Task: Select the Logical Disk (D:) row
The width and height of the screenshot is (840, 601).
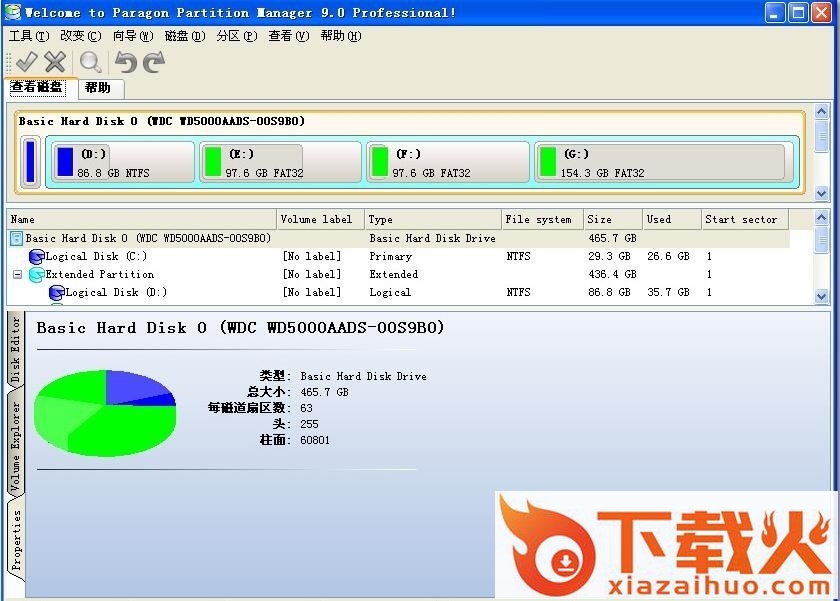Action: coord(399,292)
